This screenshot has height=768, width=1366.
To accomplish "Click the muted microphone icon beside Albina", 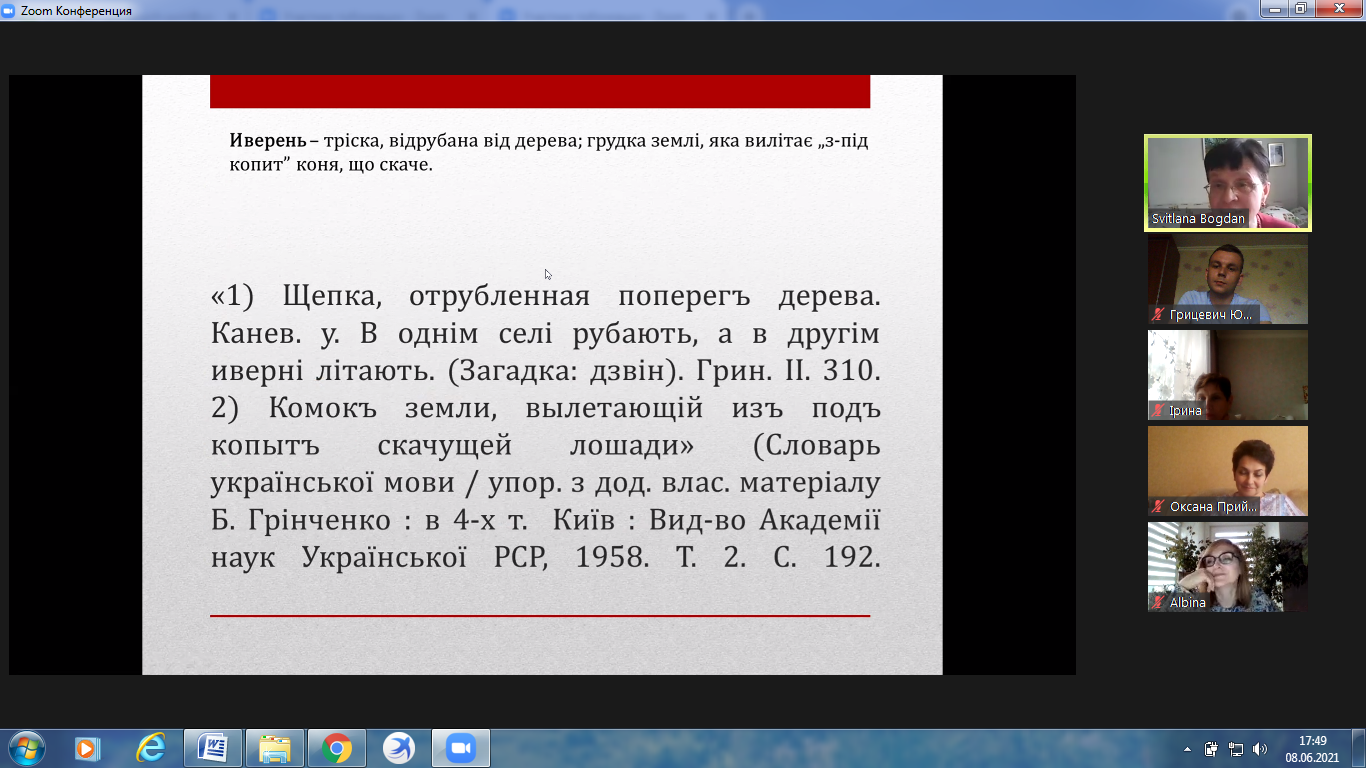I will point(1158,603).
